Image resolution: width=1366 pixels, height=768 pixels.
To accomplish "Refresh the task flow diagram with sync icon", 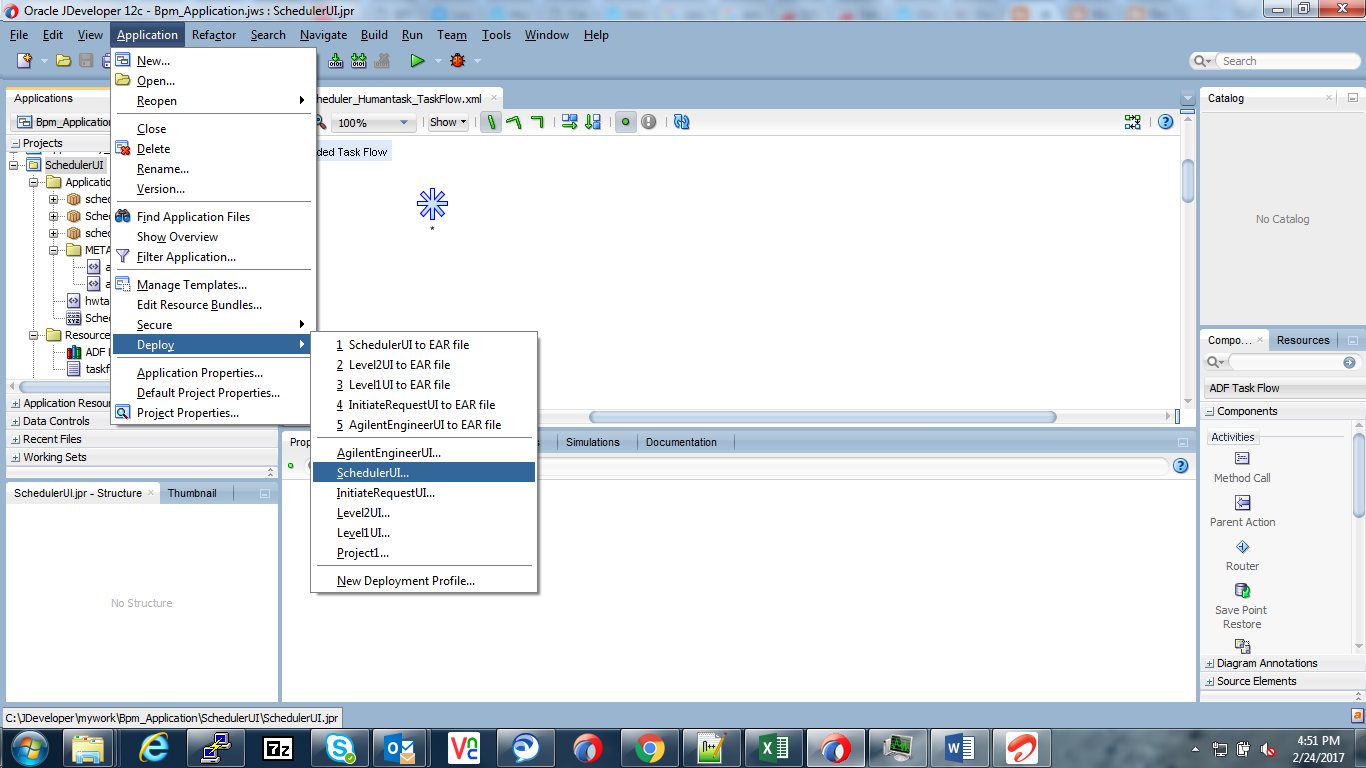I will 682,122.
